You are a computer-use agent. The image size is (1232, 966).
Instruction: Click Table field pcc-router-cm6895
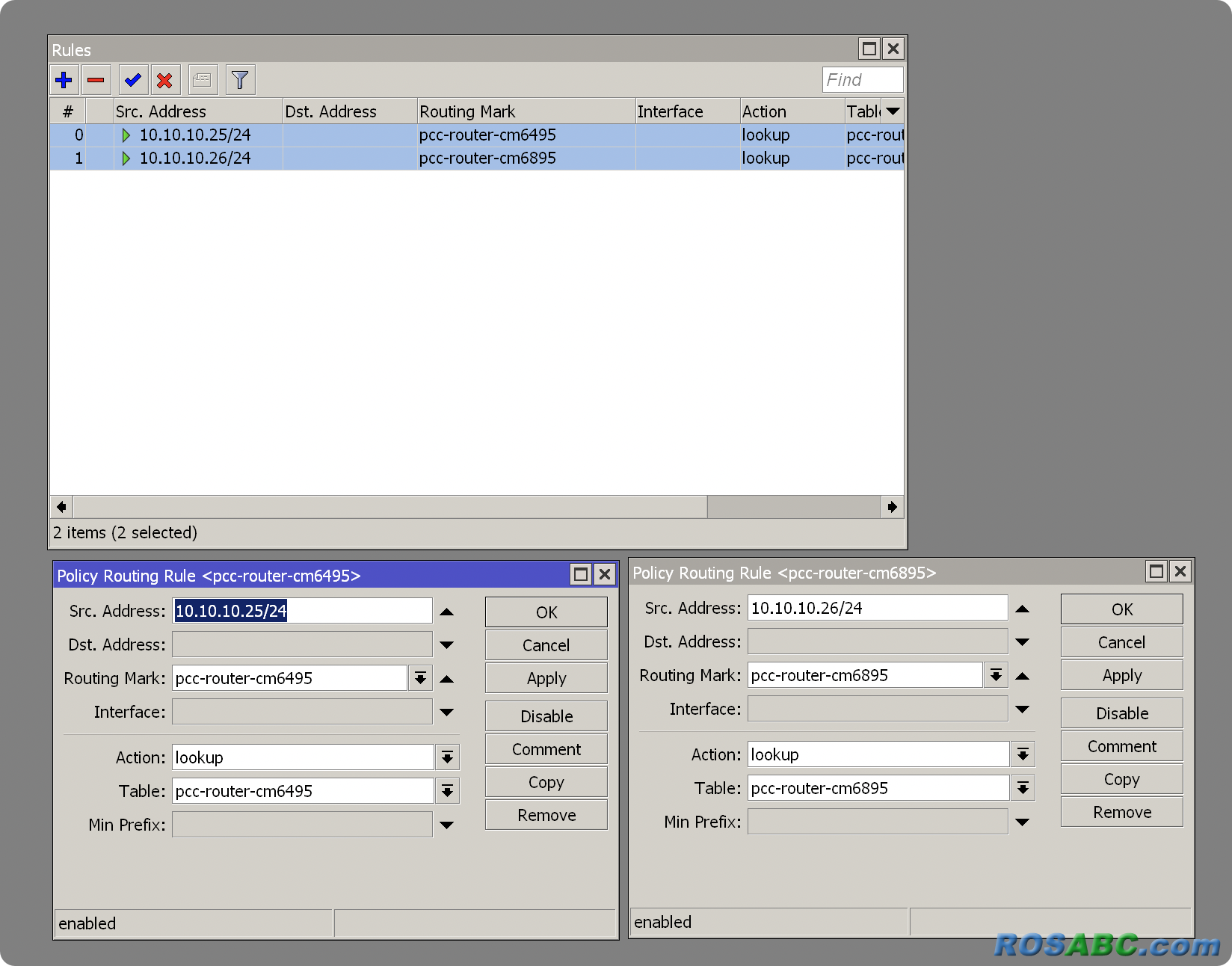878,788
